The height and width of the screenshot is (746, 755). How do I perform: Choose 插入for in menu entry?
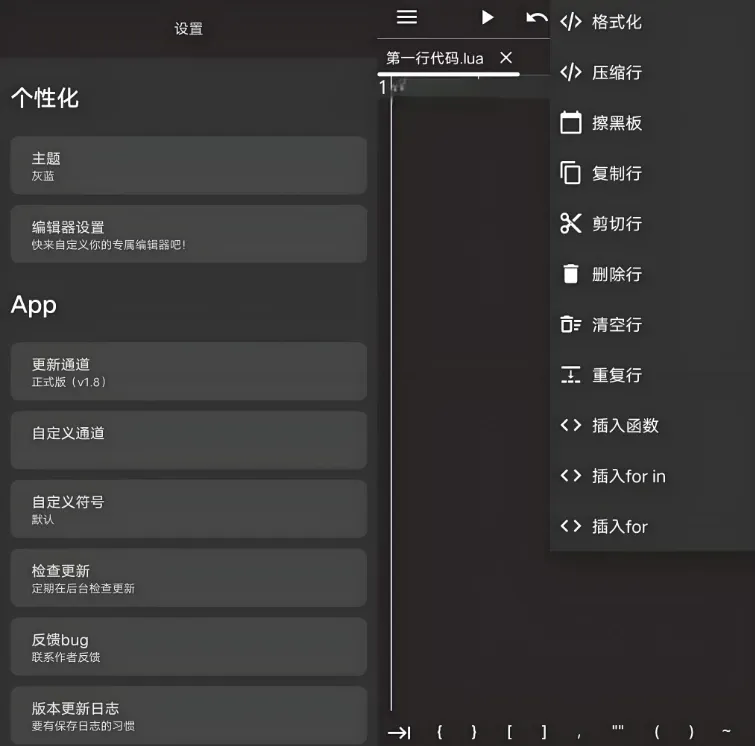pos(652,476)
